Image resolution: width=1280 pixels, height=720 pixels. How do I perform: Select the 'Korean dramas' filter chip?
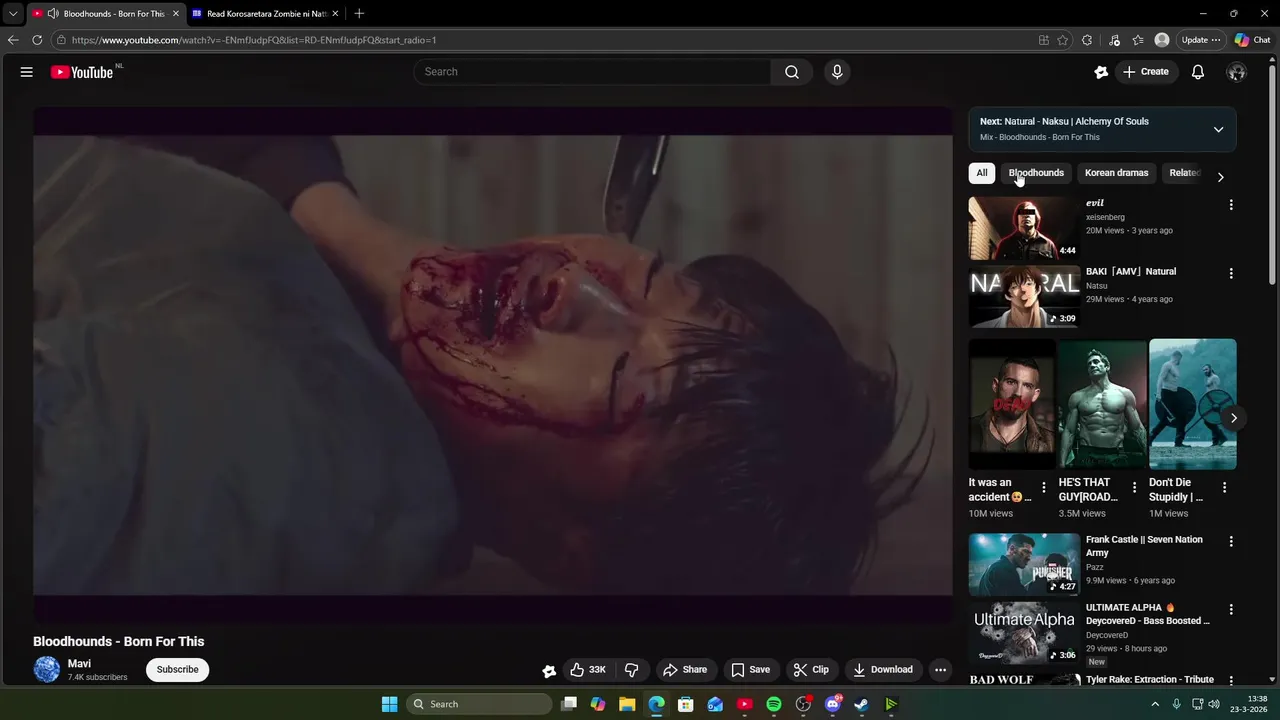1116,173
